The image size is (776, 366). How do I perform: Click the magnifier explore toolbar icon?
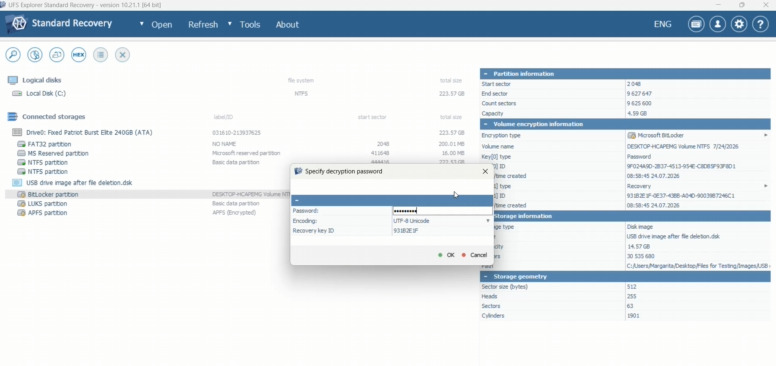coord(13,55)
